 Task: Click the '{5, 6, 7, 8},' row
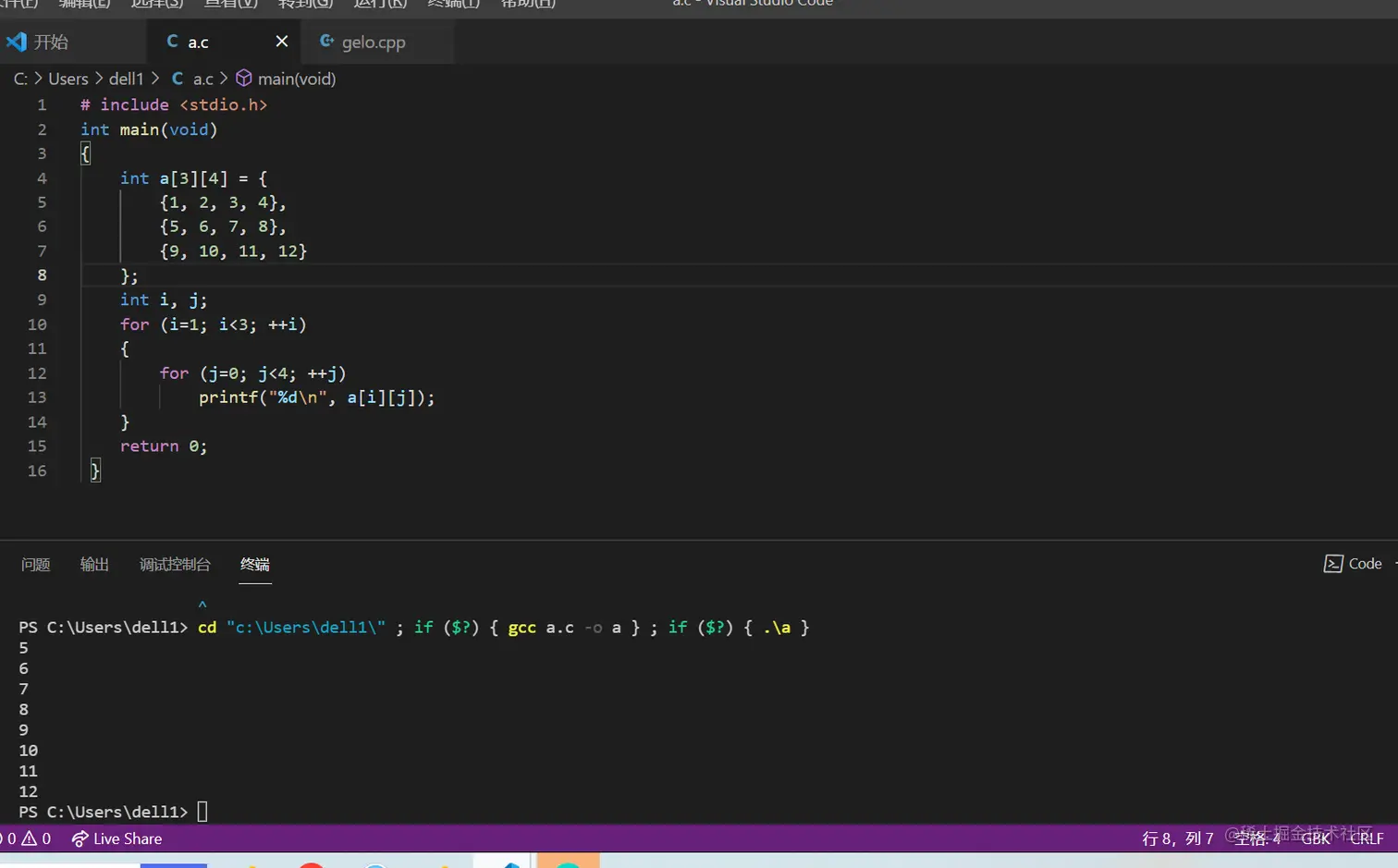[223, 226]
